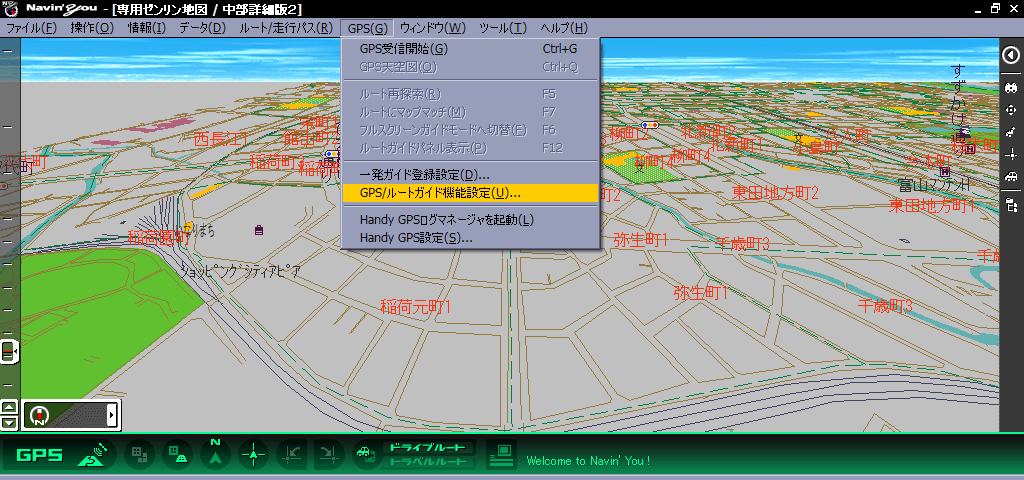1024x480 pixels.
Task: Toggle the north-up arrow icon
Action: tap(215, 453)
